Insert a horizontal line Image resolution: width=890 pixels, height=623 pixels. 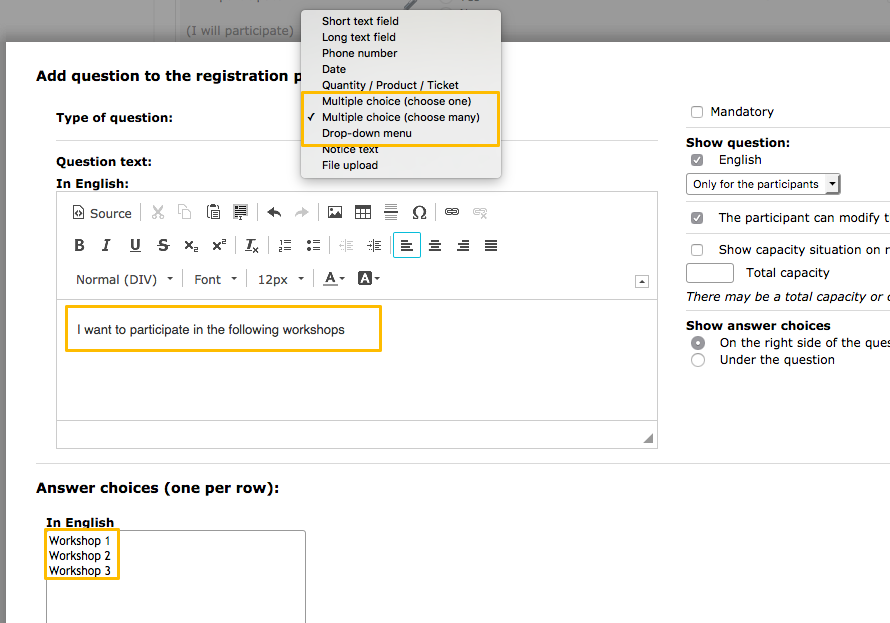coord(391,213)
